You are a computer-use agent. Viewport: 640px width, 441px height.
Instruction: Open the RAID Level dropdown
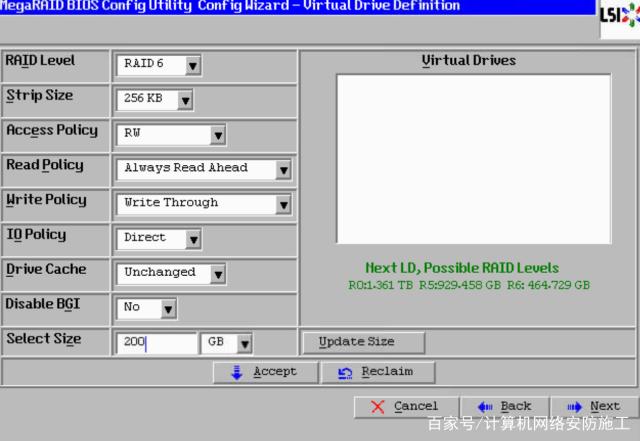coord(159,65)
